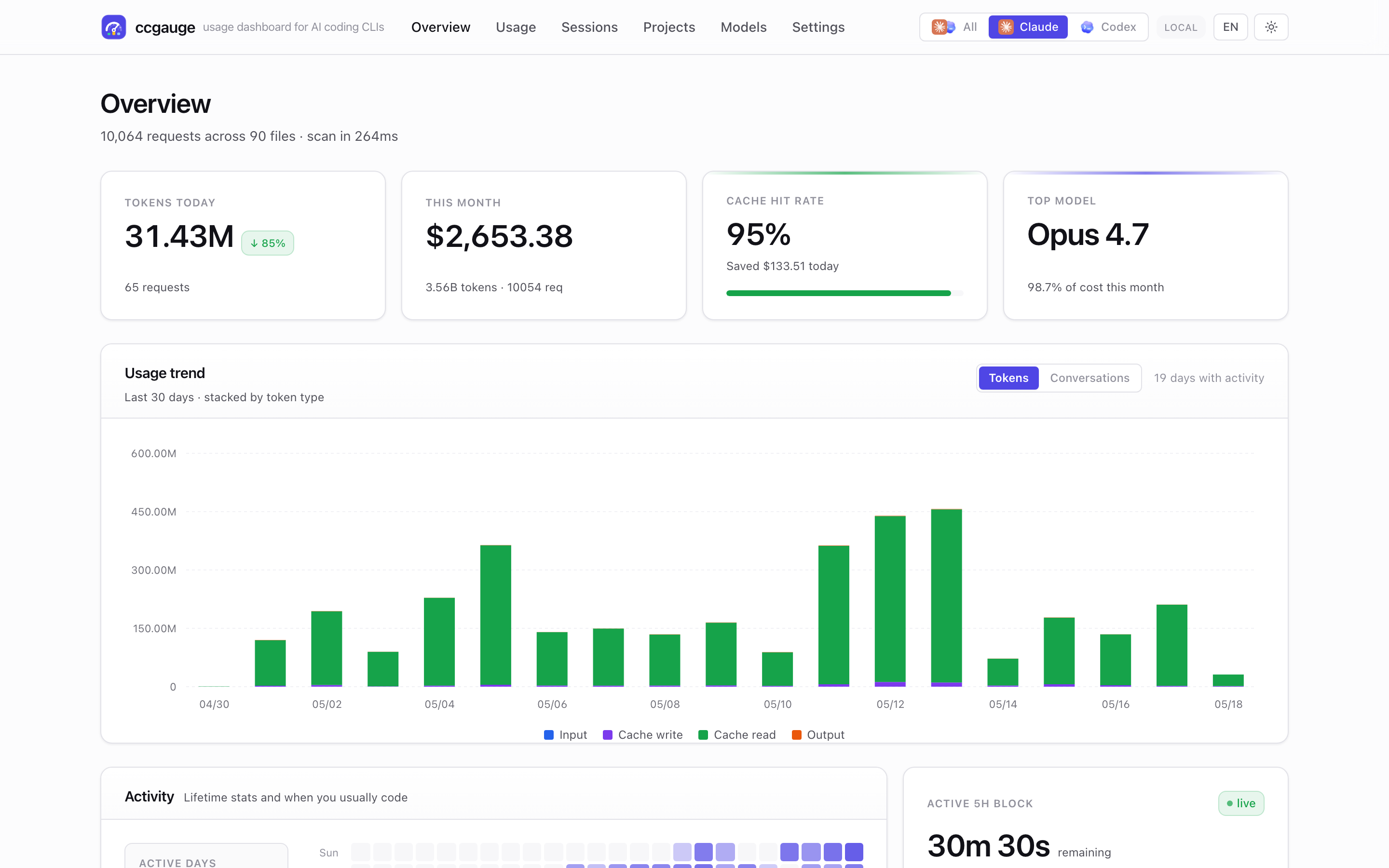Switch provider filter to All
This screenshot has height=868, width=1389.
coord(954,27)
